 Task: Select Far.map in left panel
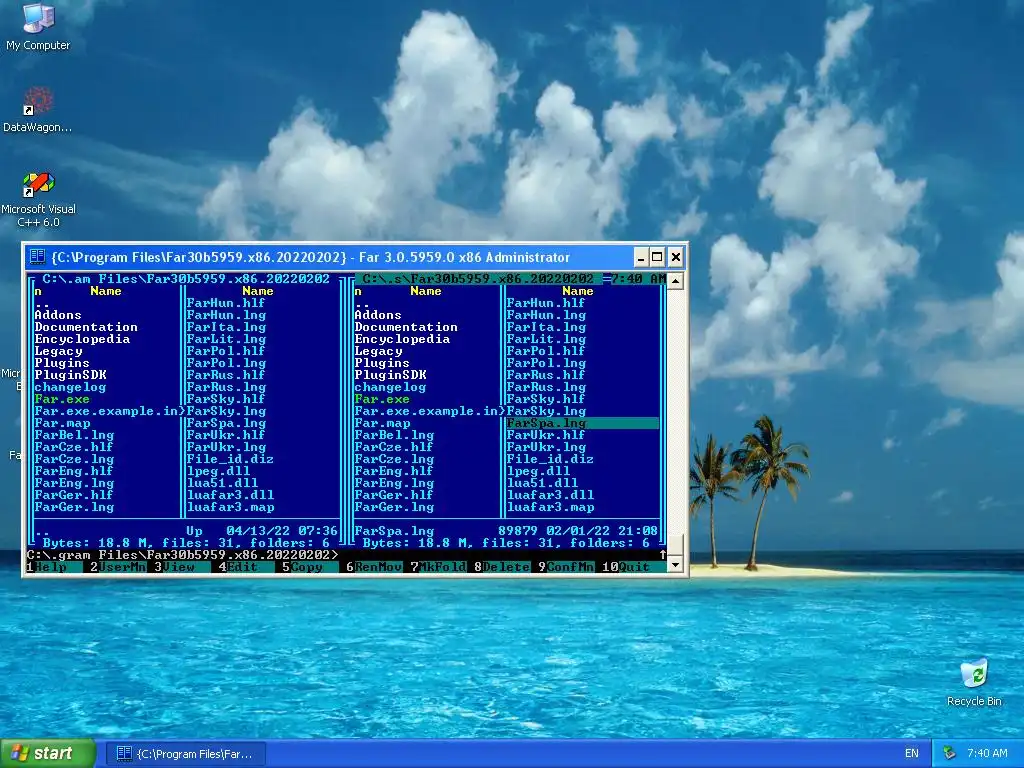pyautogui.click(x=62, y=423)
